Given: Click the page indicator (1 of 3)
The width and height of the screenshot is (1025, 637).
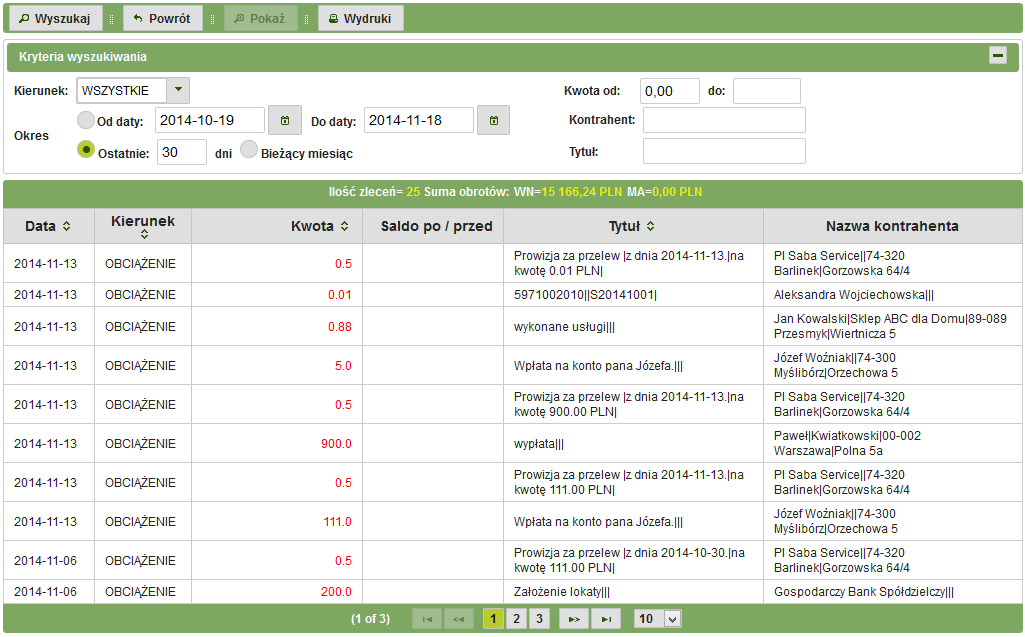Looking at the screenshot, I should 371,619.
